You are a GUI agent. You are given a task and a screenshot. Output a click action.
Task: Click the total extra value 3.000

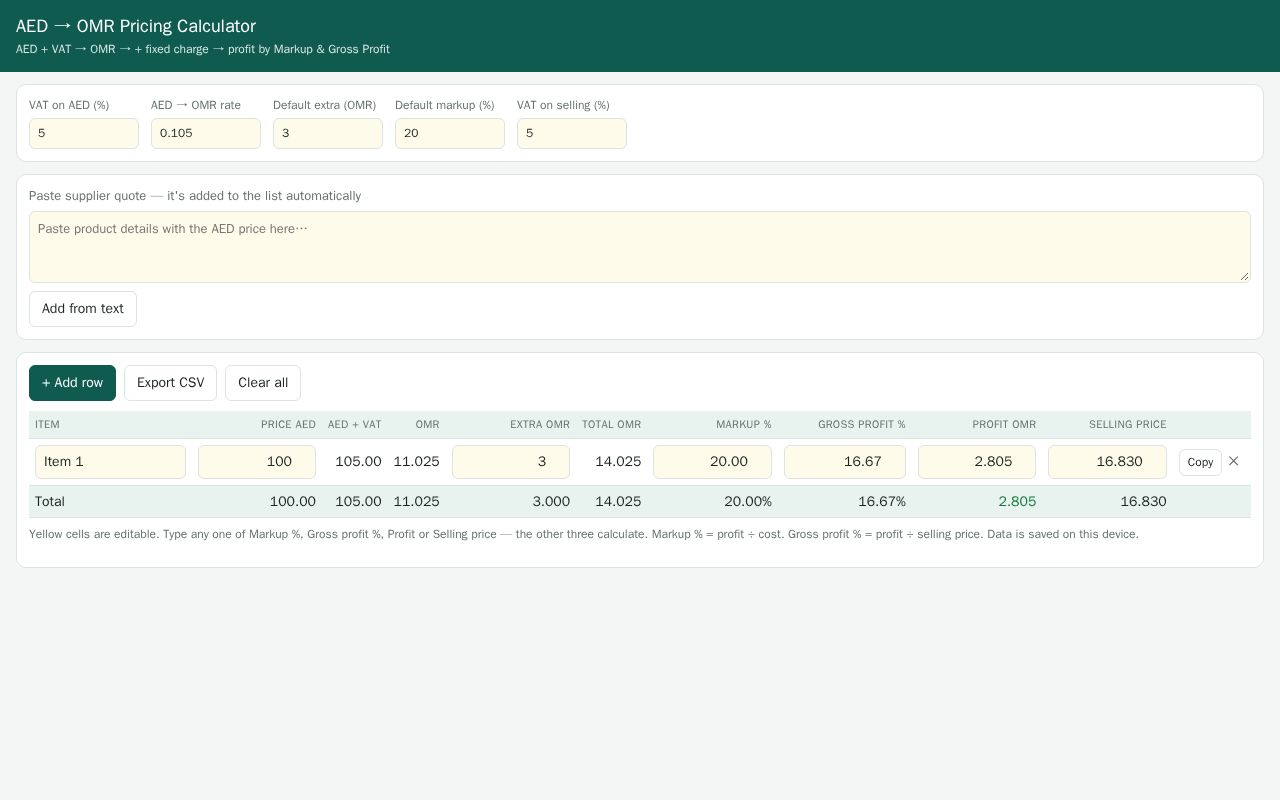[x=551, y=502]
